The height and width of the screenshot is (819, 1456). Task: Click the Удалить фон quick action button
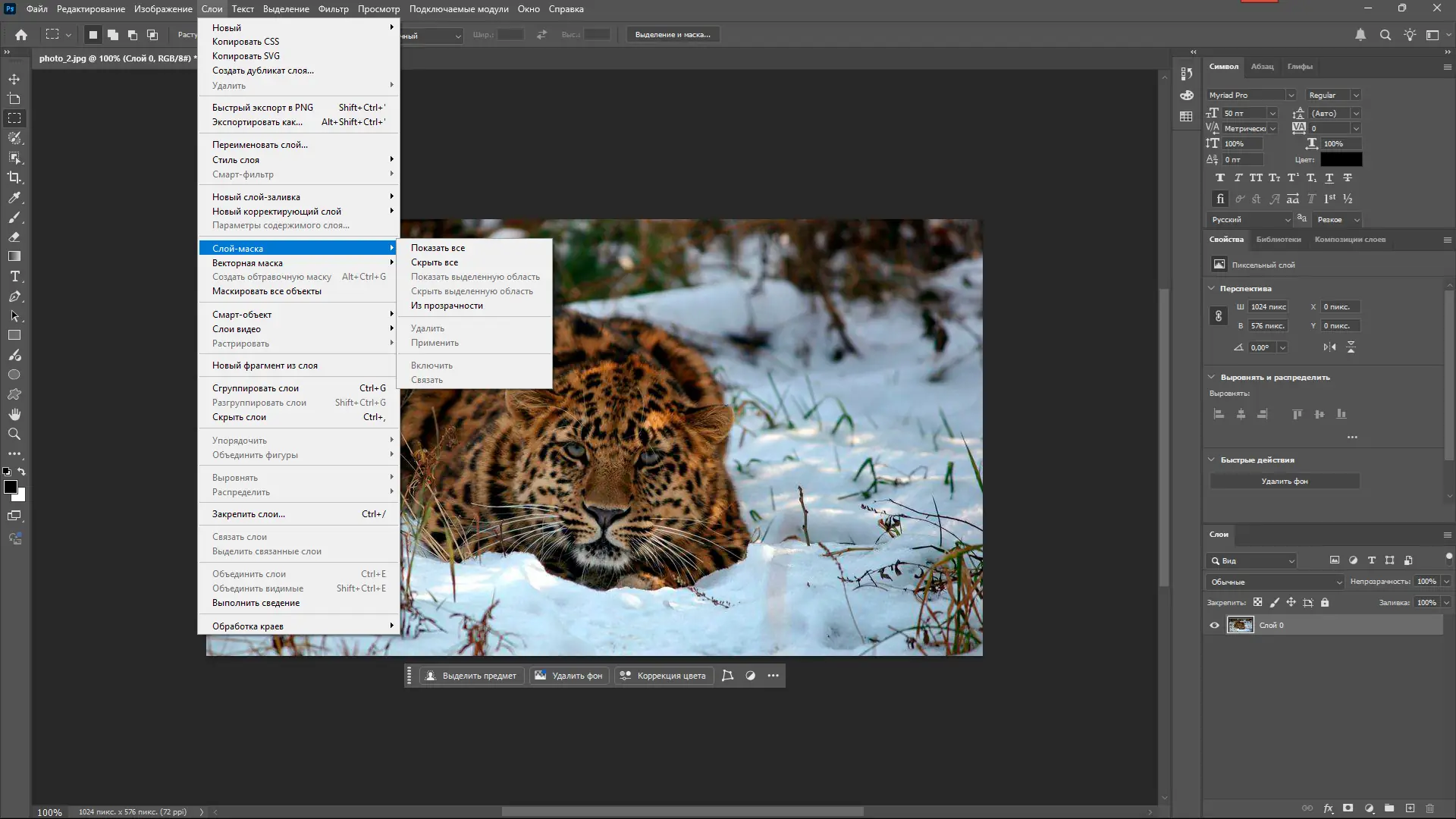coord(1284,482)
